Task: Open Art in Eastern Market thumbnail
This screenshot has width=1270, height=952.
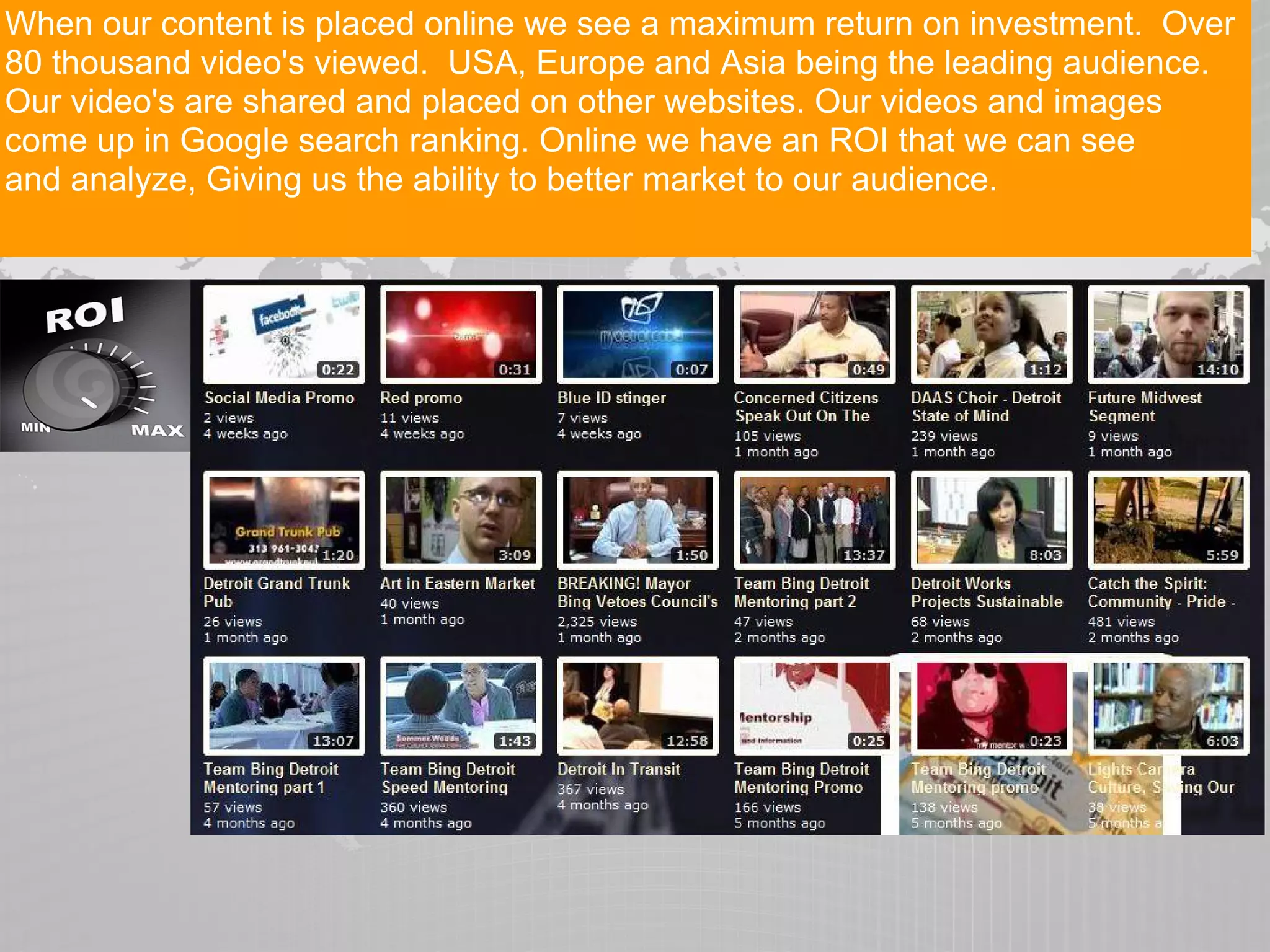Action: pos(461,521)
